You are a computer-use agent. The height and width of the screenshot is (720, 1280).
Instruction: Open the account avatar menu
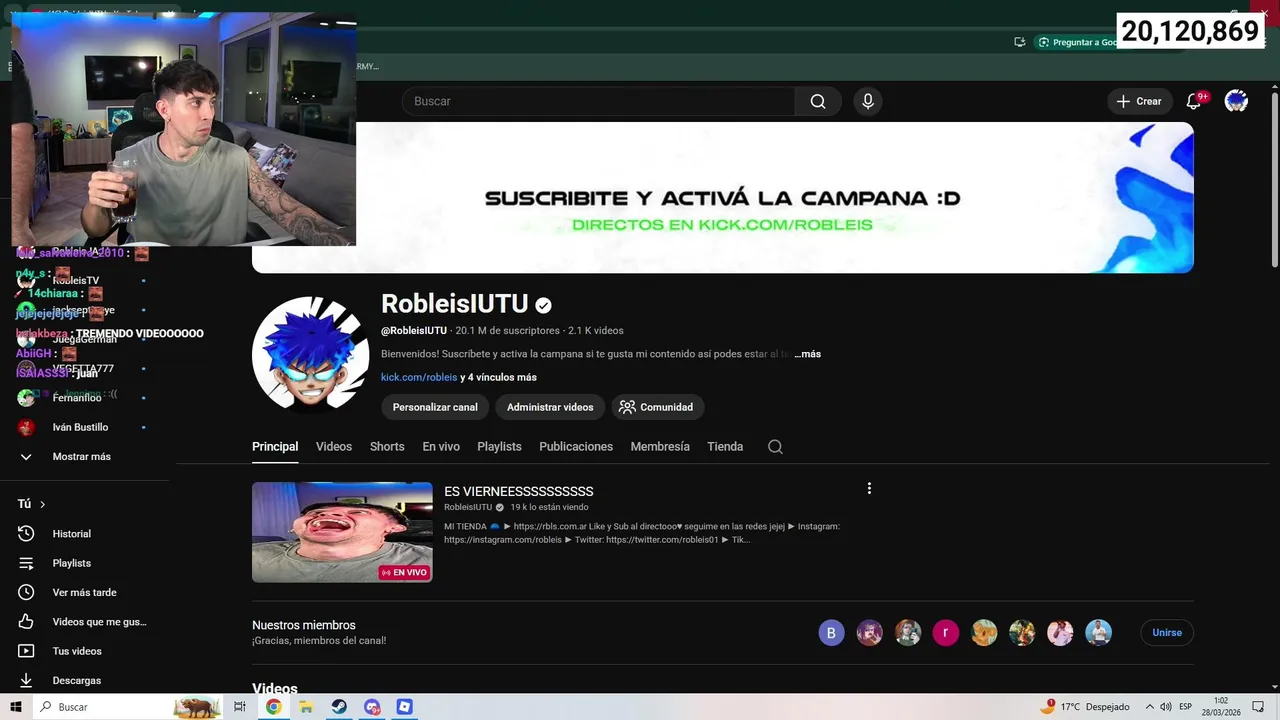[1236, 101]
